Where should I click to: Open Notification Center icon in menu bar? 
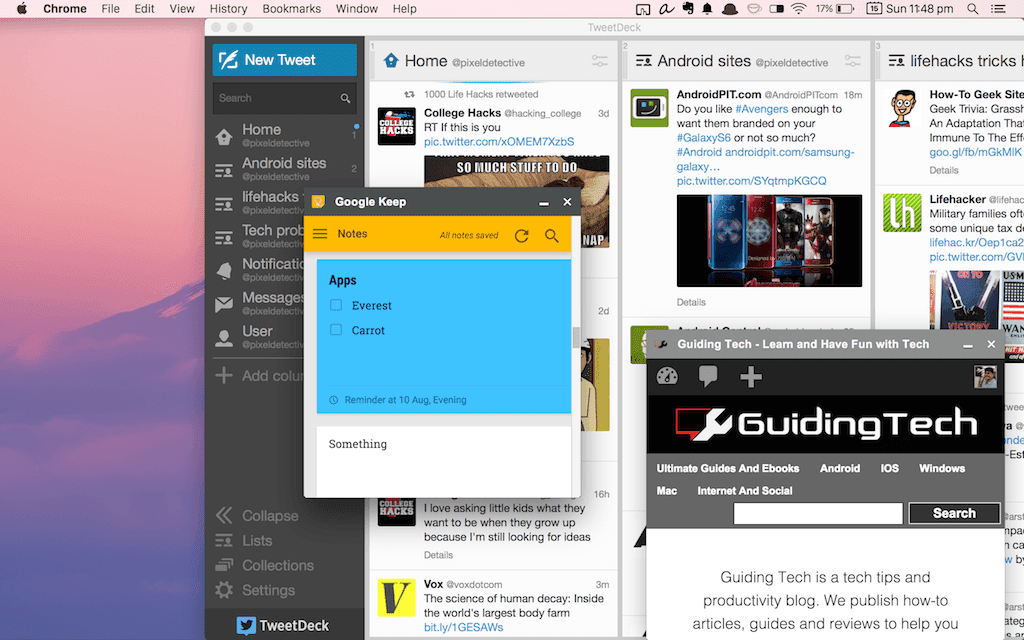[998, 8]
